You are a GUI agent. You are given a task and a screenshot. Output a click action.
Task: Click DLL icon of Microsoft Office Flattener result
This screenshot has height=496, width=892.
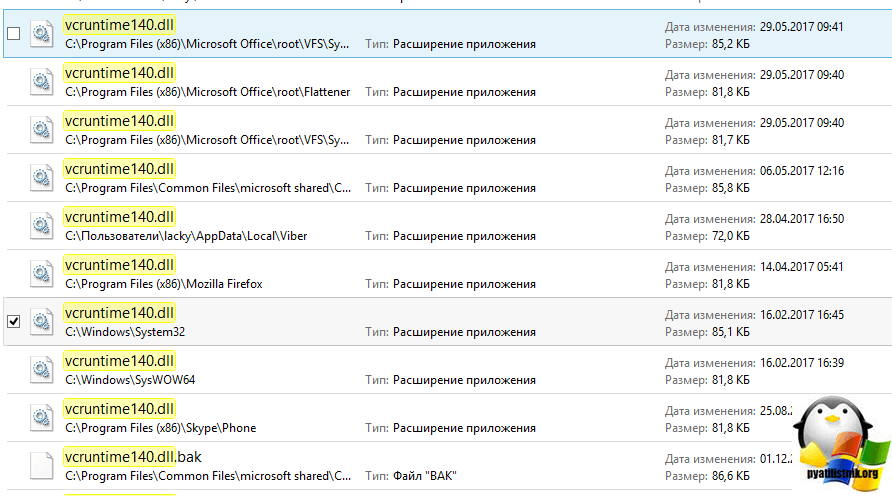[x=42, y=82]
